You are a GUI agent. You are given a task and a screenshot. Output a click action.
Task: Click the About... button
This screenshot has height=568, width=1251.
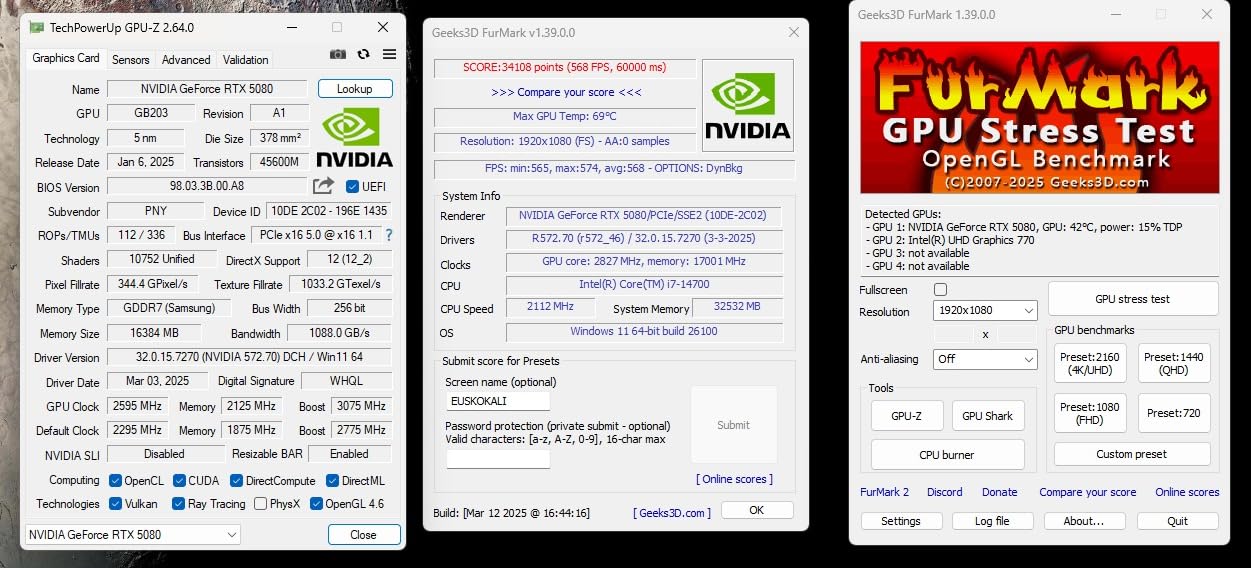click(x=1084, y=521)
